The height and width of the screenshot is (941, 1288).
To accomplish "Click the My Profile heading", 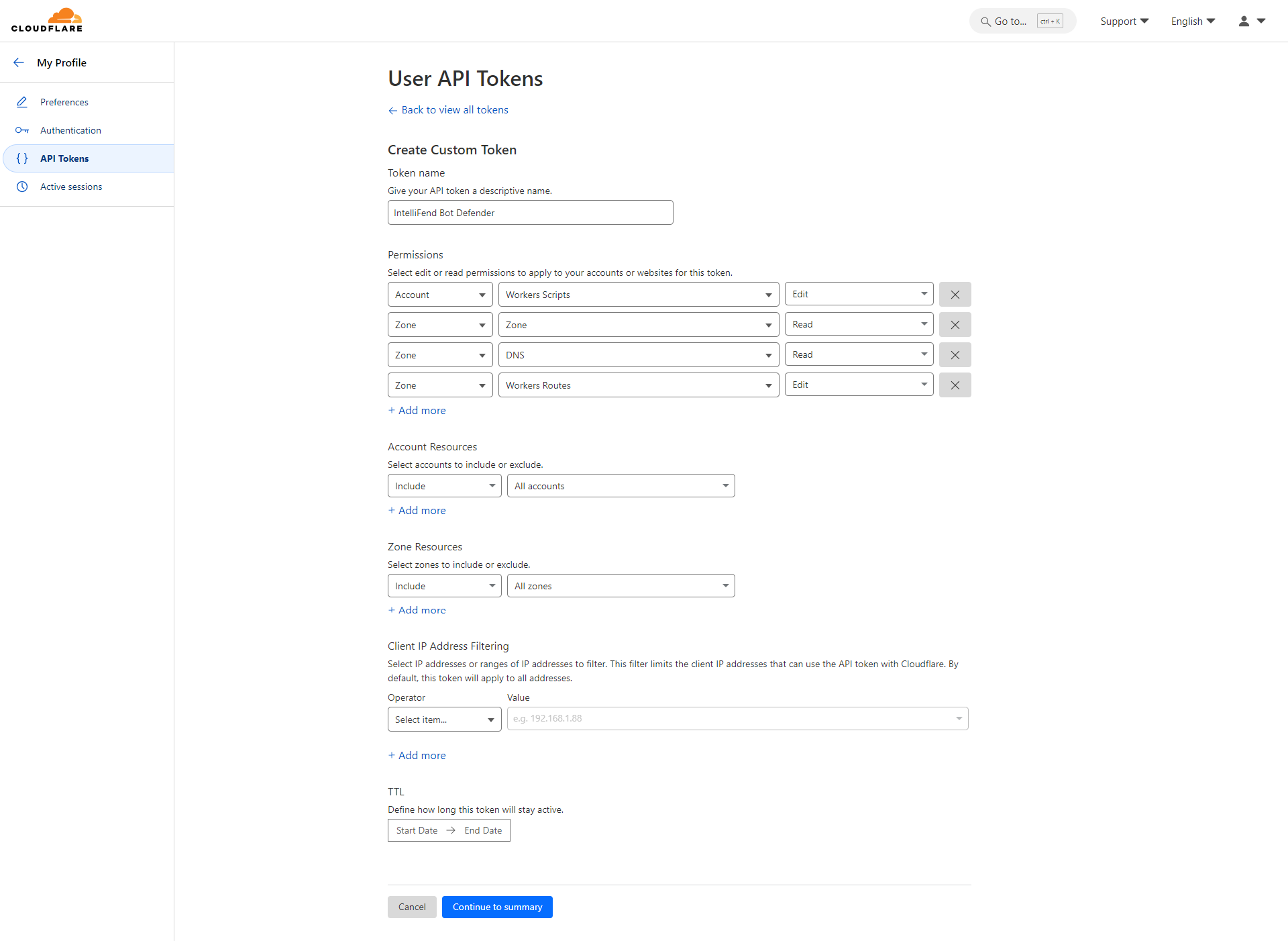I will [62, 62].
